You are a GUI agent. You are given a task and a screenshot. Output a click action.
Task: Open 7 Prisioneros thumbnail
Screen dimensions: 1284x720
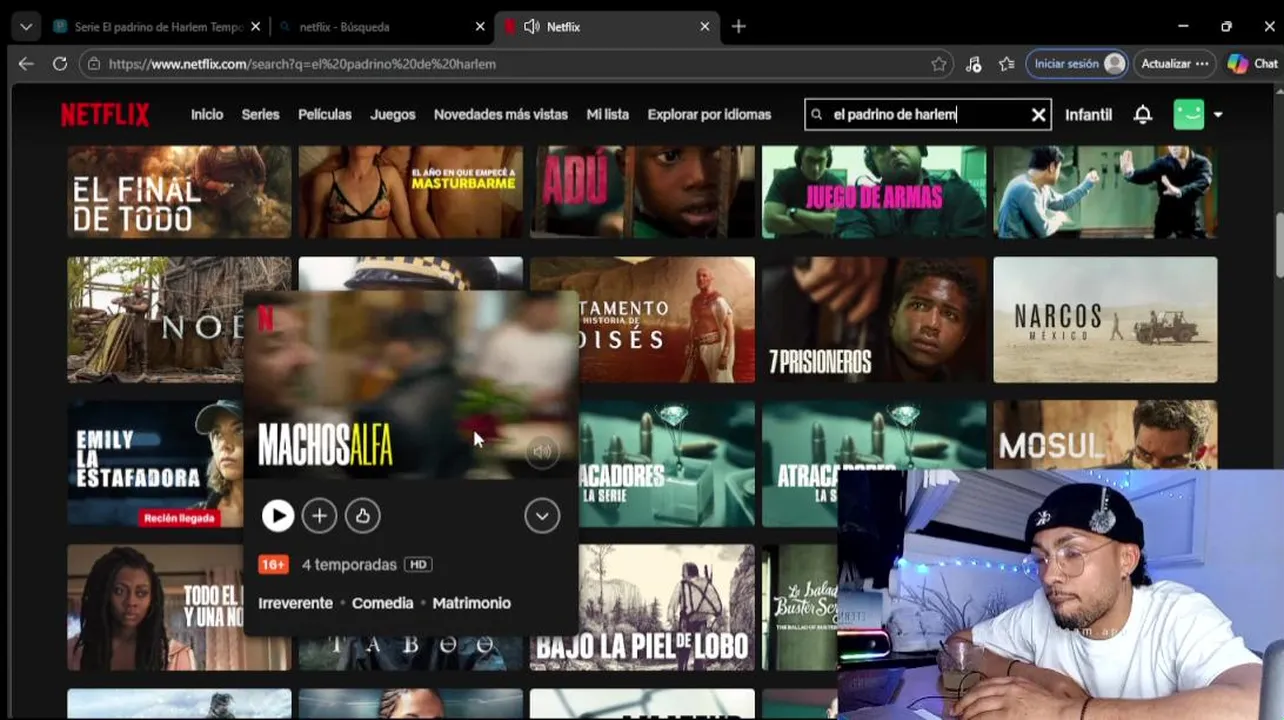pos(874,320)
